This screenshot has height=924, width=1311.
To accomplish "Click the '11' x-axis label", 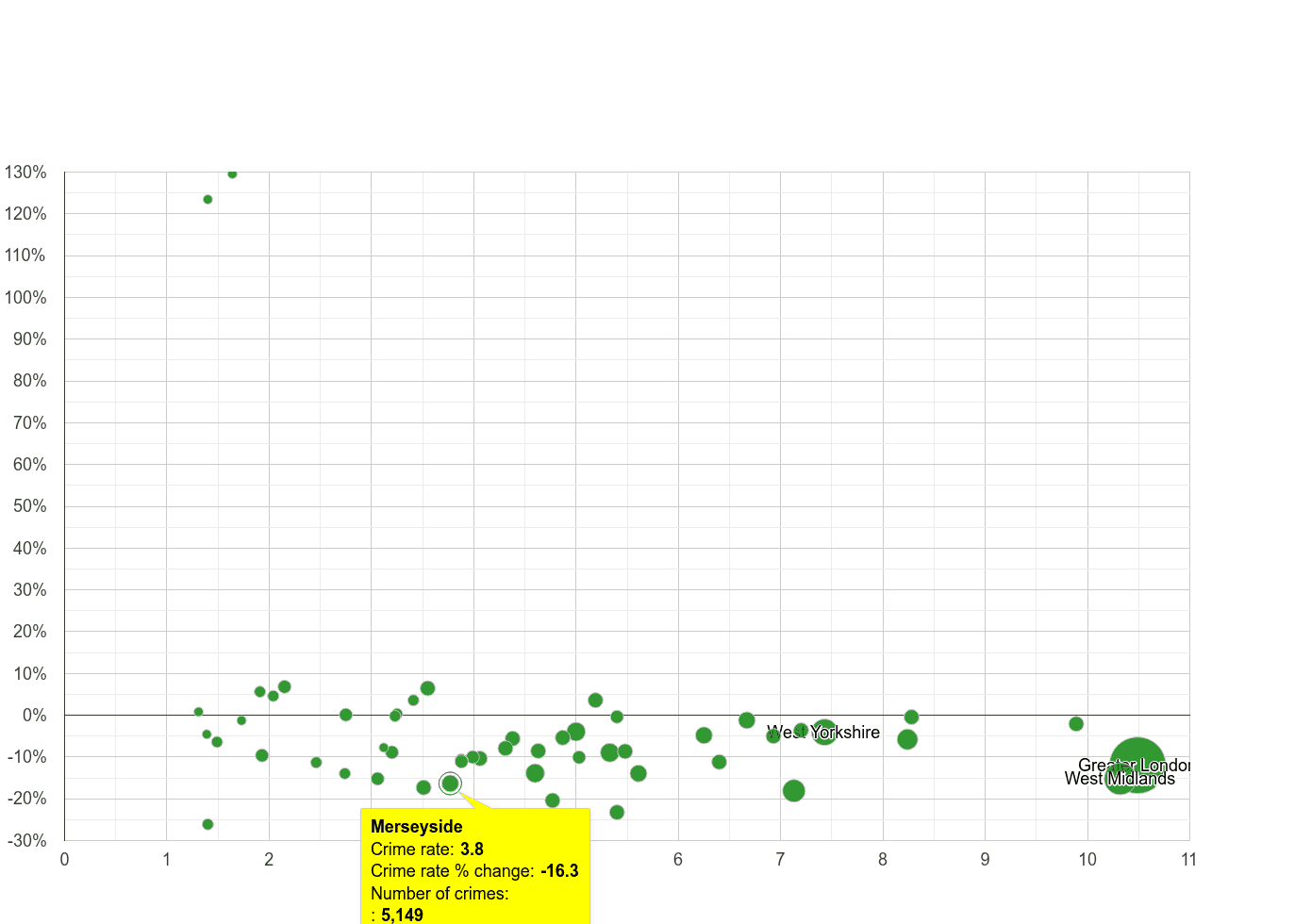I will (x=1188, y=859).
